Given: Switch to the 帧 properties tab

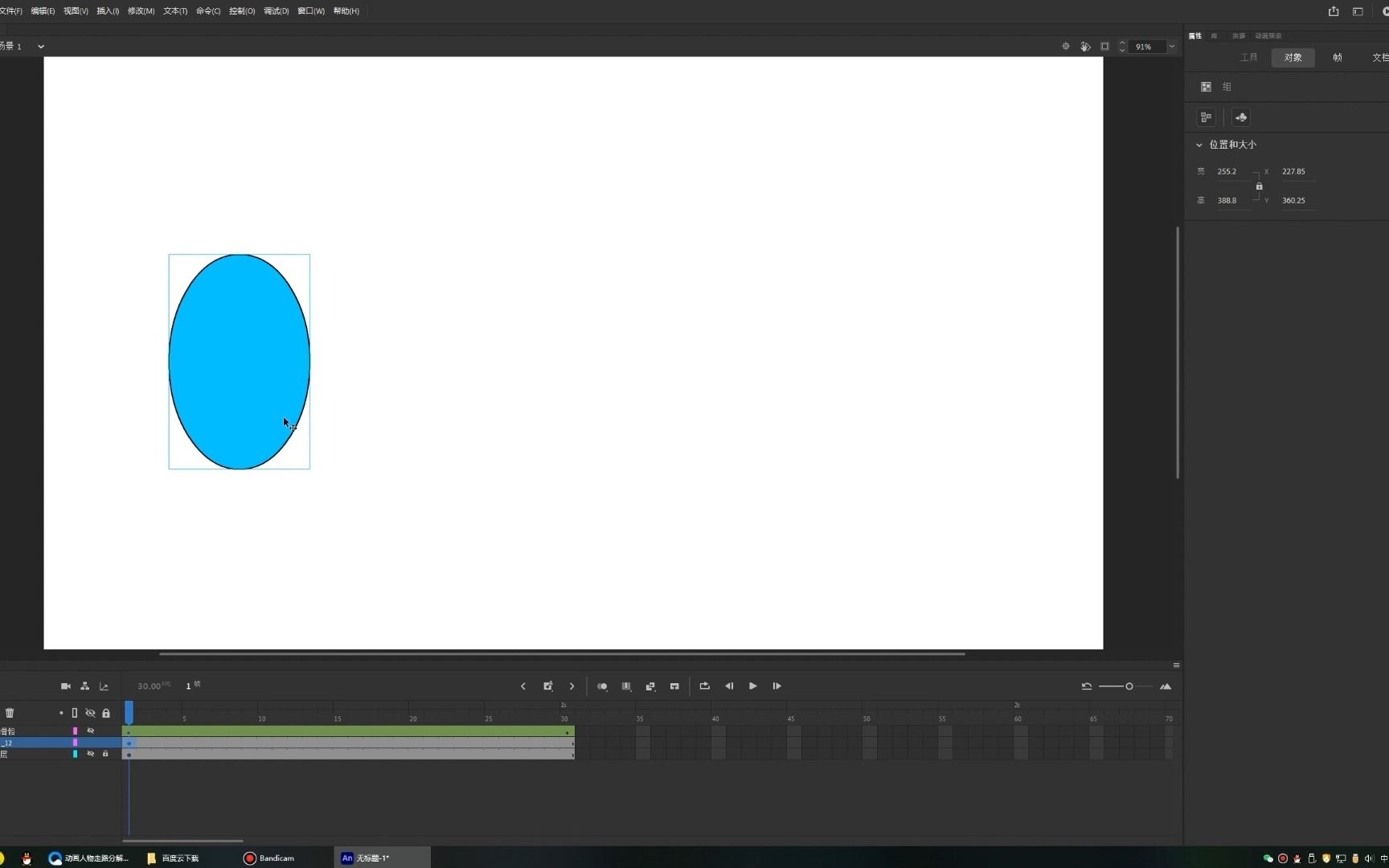Looking at the screenshot, I should [x=1338, y=58].
